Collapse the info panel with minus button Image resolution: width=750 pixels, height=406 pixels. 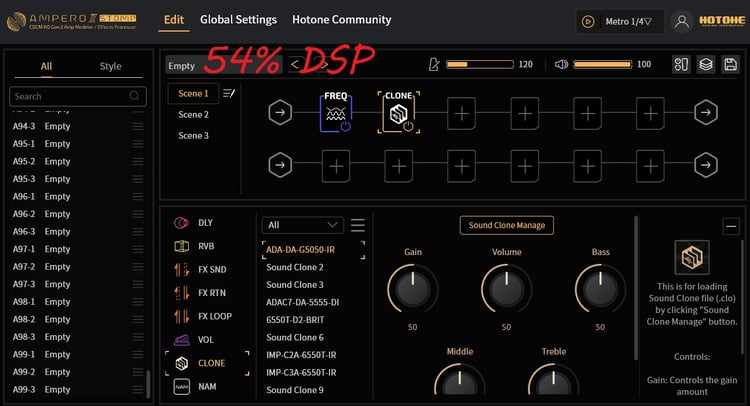(731, 226)
